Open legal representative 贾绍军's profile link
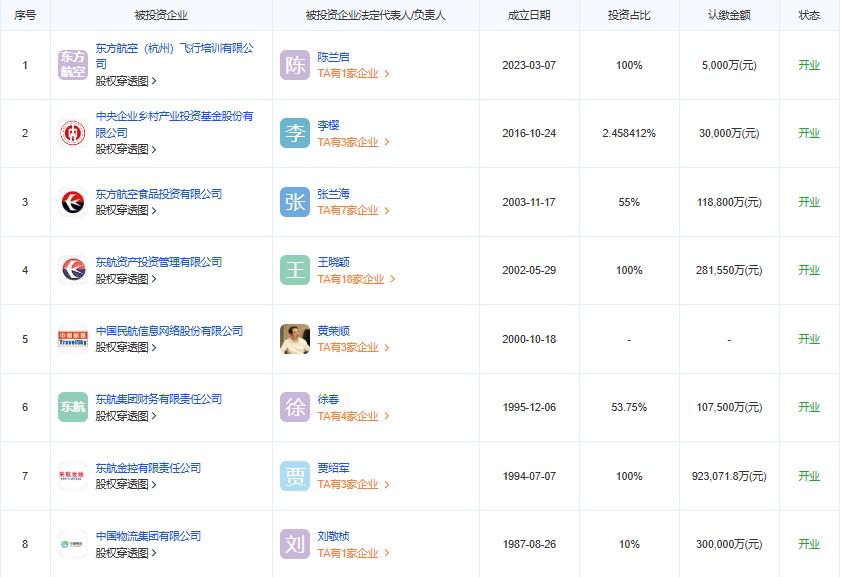This screenshot has height=577, width=841. point(333,468)
